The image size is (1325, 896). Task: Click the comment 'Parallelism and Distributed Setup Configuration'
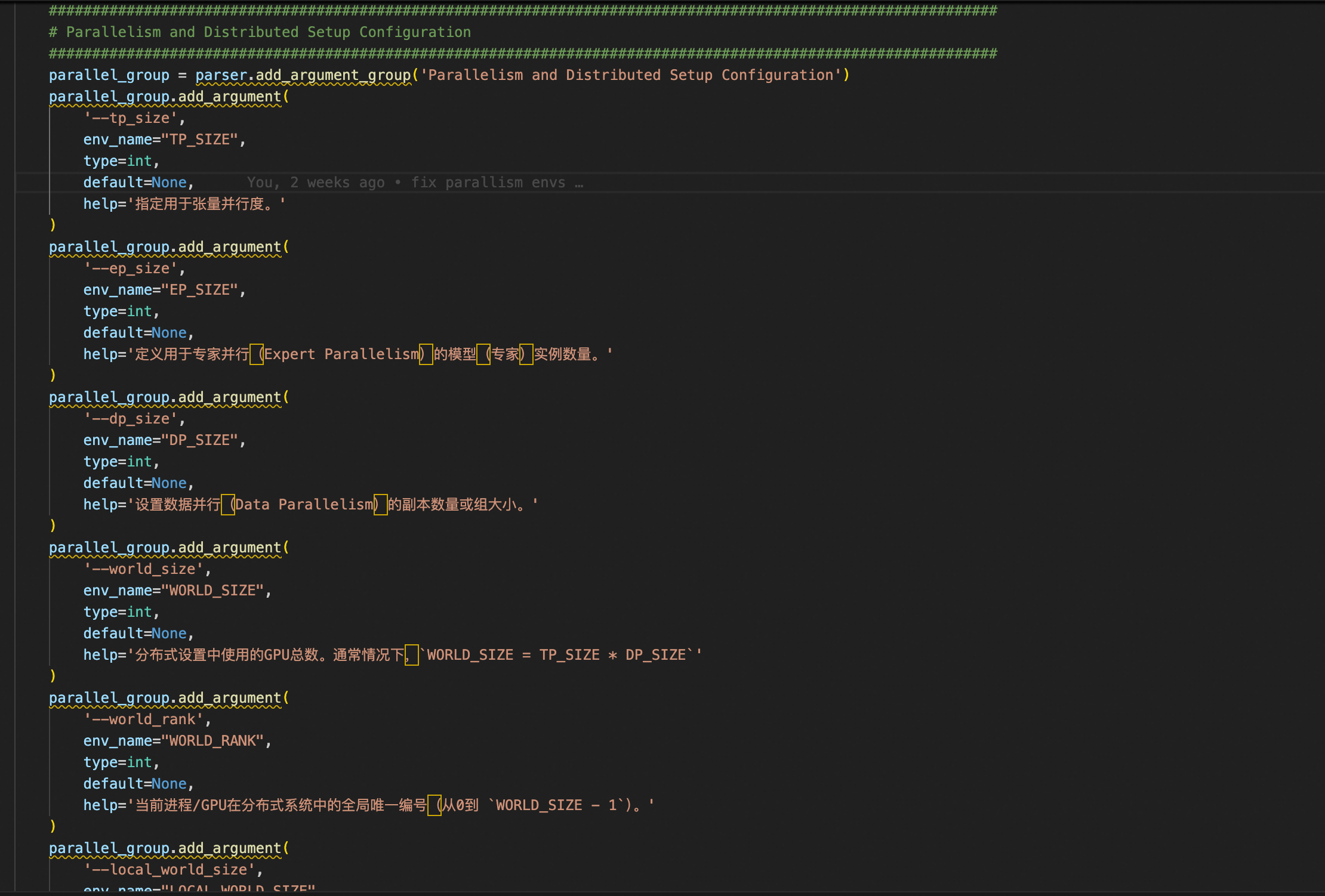[x=268, y=32]
